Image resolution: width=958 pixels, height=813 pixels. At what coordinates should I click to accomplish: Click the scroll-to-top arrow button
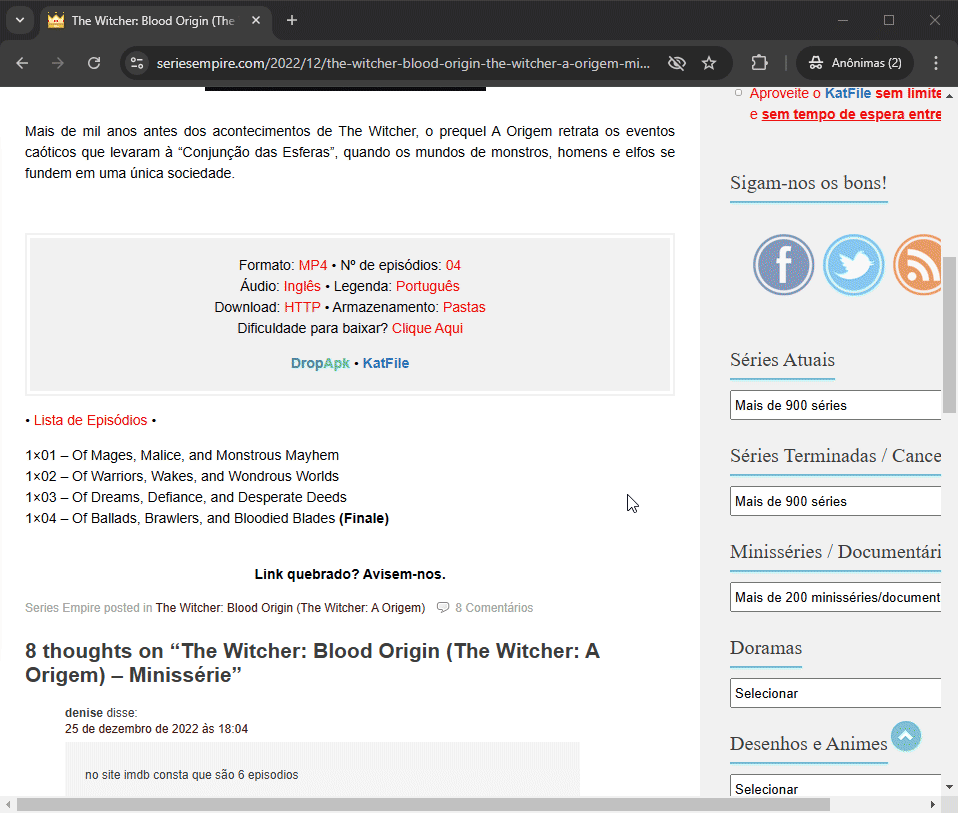click(905, 736)
